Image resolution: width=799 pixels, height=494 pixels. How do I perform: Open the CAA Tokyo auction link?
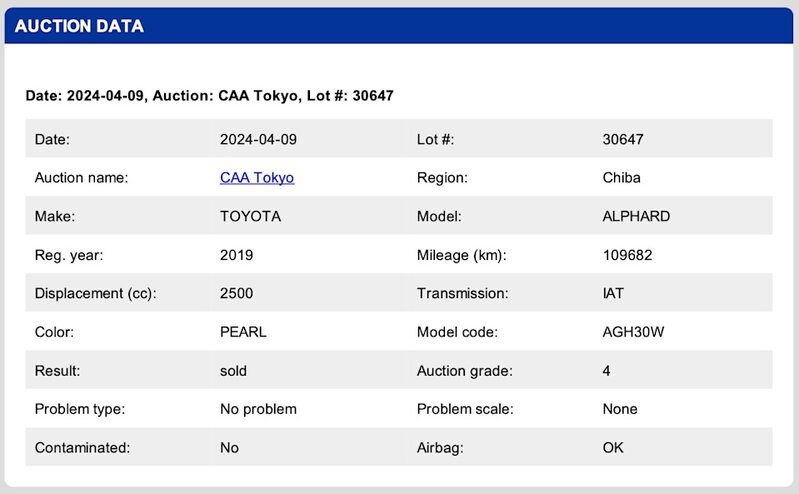coord(257,178)
